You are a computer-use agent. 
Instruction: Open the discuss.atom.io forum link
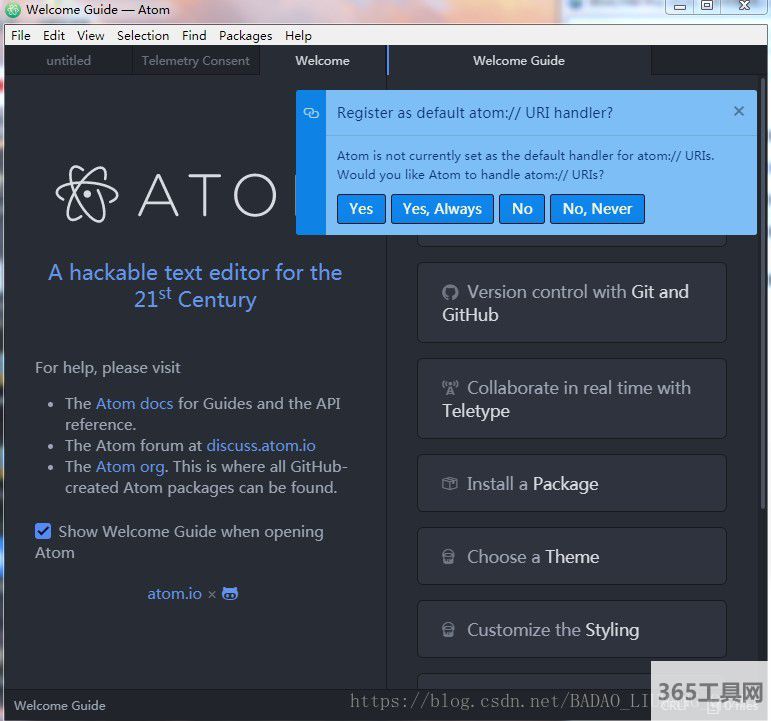click(x=259, y=445)
